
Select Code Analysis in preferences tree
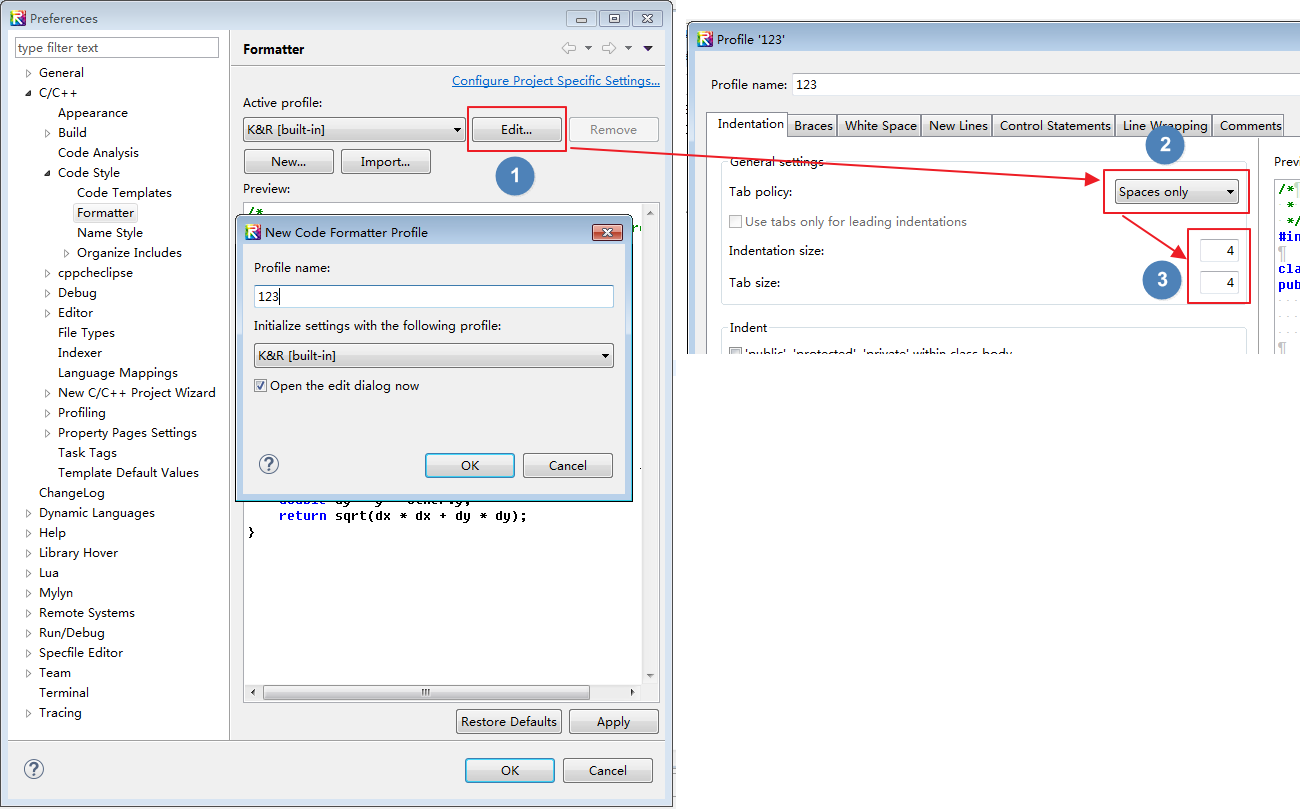tap(98, 153)
